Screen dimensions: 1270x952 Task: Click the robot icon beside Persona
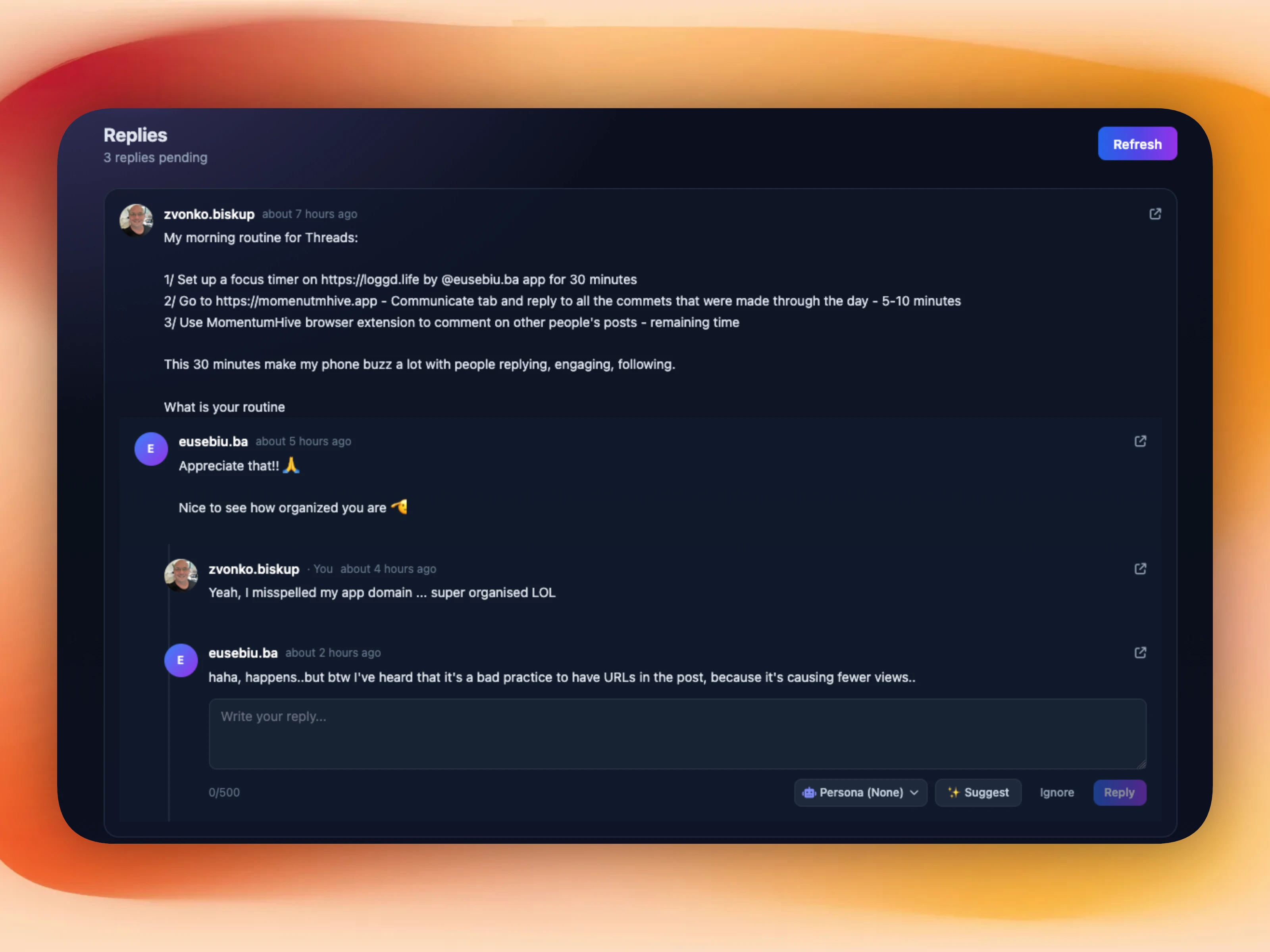pos(809,793)
